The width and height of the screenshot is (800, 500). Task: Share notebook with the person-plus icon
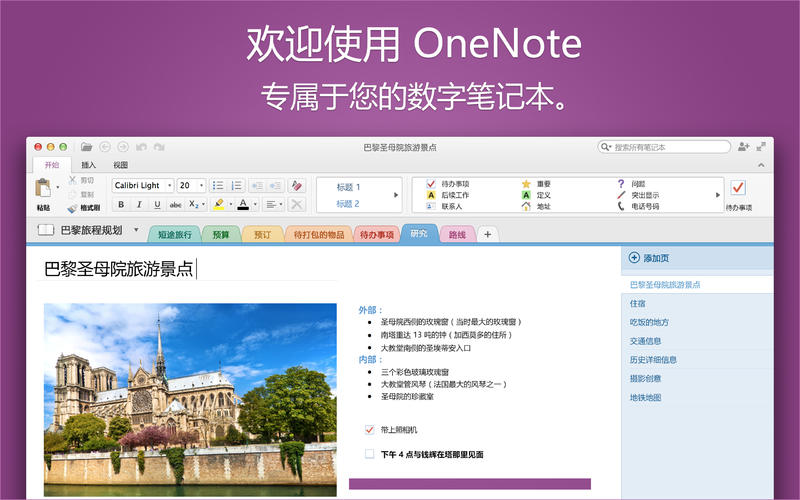pyautogui.click(x=743, y=146)
